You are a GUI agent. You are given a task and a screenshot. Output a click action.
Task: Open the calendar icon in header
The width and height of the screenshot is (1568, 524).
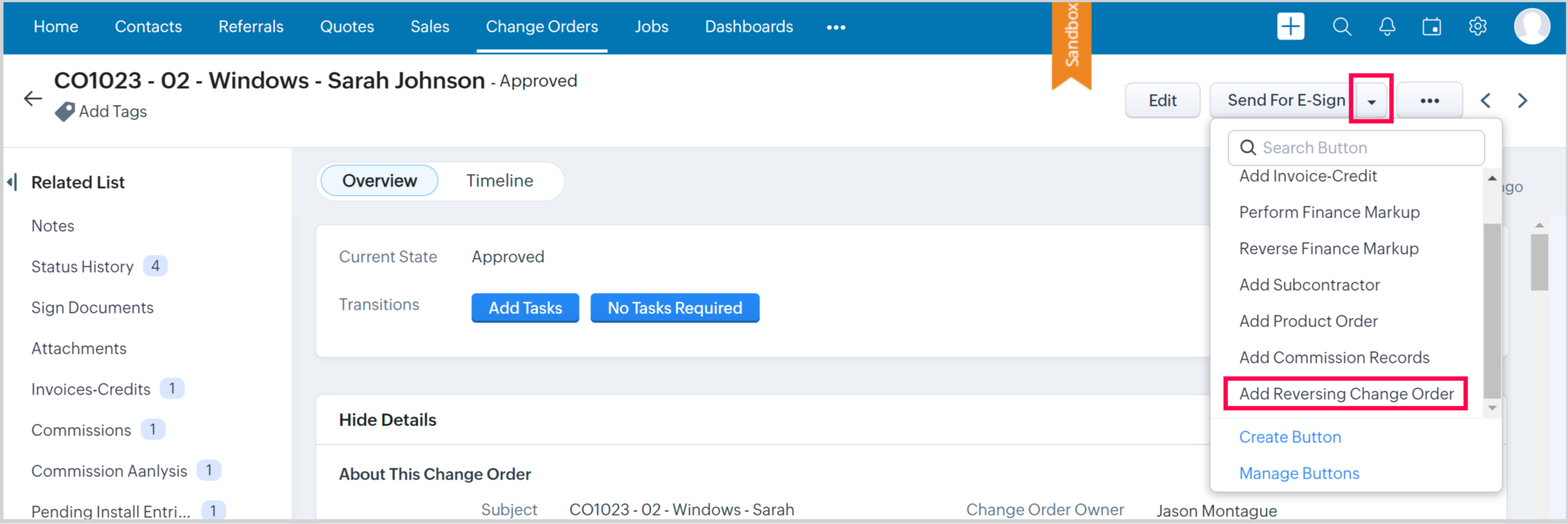tap(1431, 27)
